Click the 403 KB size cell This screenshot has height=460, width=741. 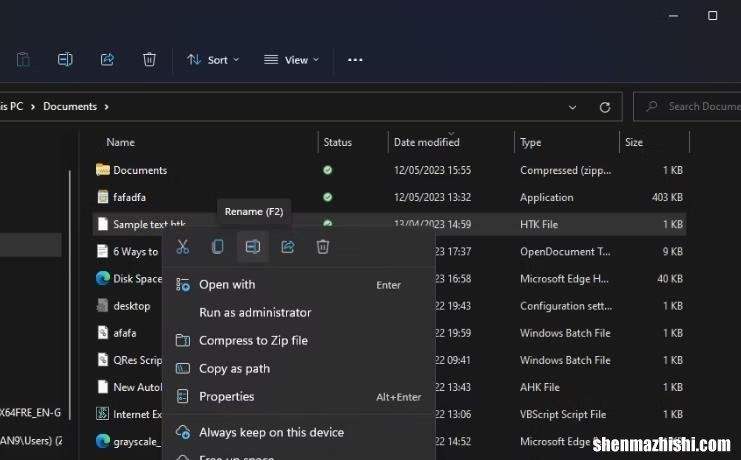667,197
